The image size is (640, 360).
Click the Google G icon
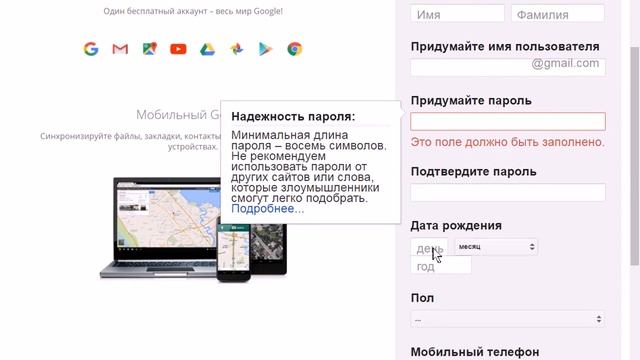pos(91,49)
